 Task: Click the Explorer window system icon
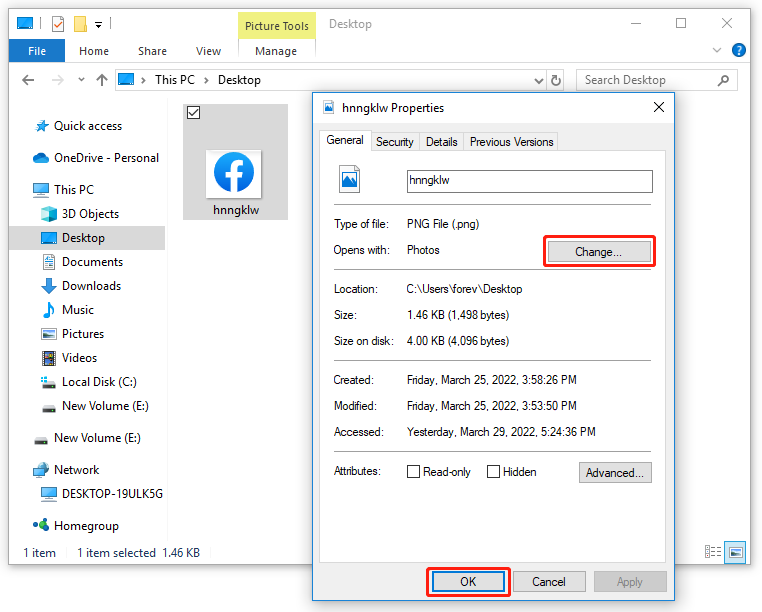[x=25, y=23]
